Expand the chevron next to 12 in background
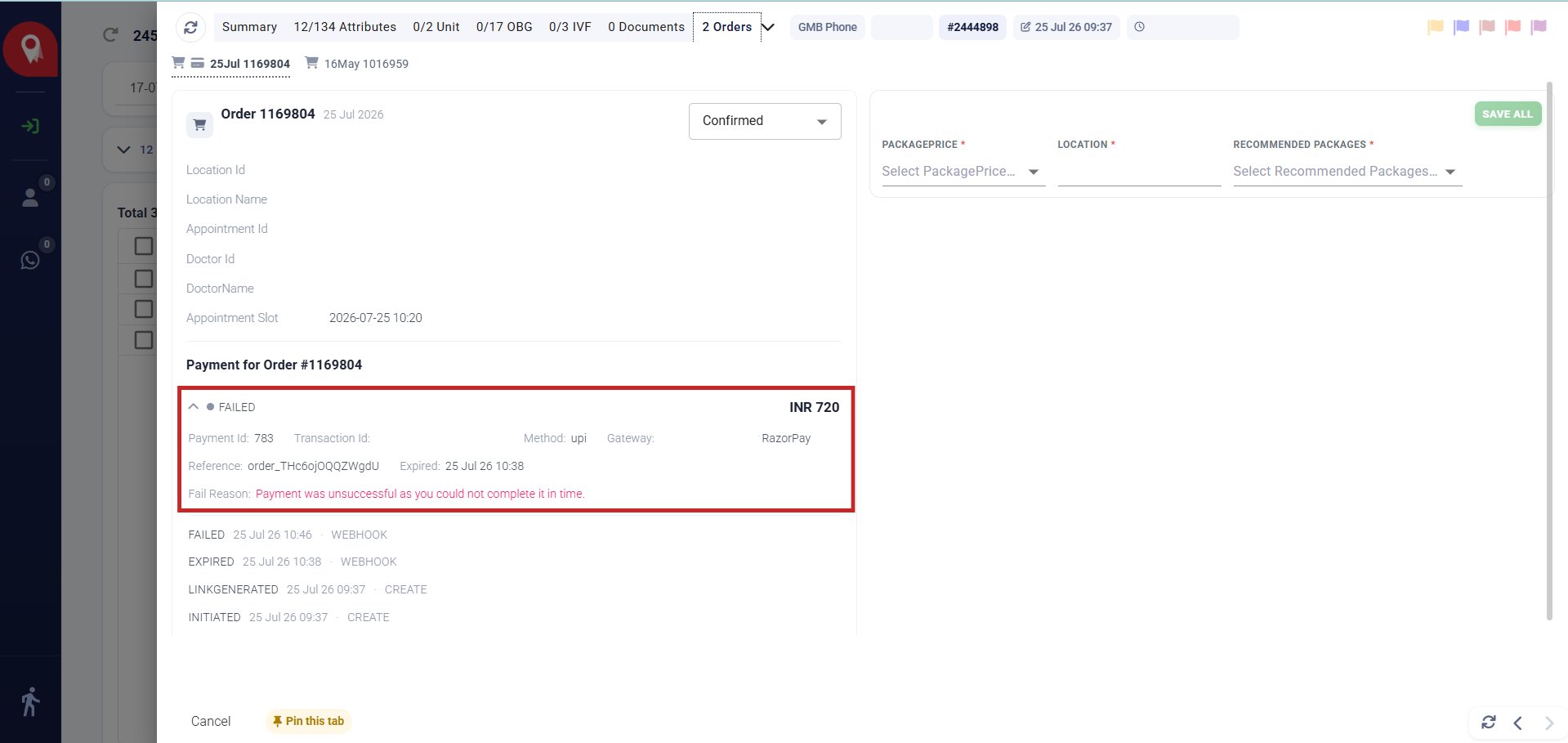The width and height of the screenshot is (1568, 743). pos(123,150)
